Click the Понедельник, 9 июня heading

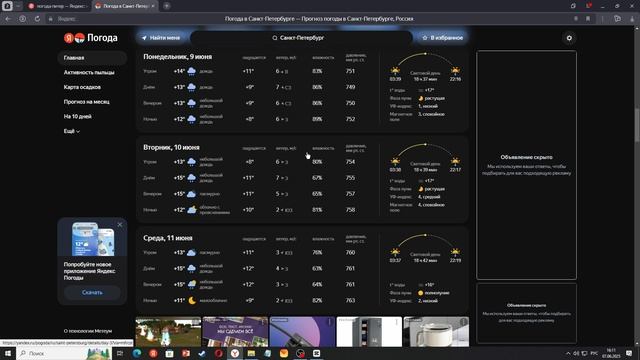(178, 57)
